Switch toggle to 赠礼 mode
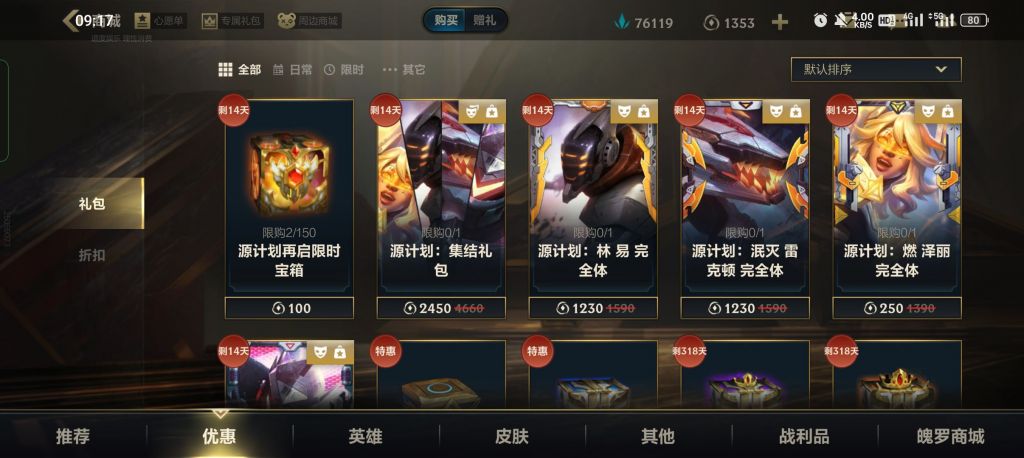Image resolution: width=1024 pixels, height=458 pixels. (485, 20)
